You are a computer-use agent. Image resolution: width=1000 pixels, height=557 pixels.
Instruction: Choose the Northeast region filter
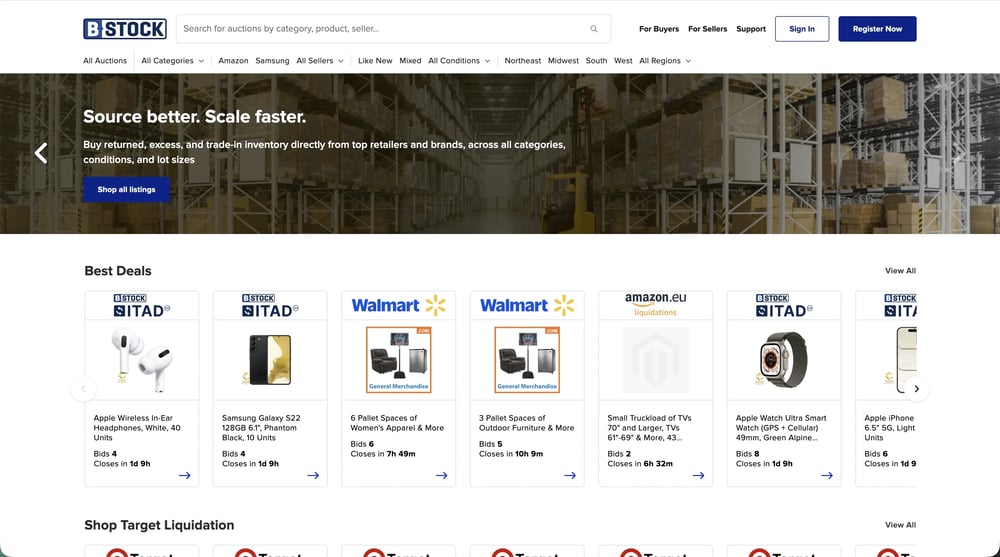(x=522, y=61)
